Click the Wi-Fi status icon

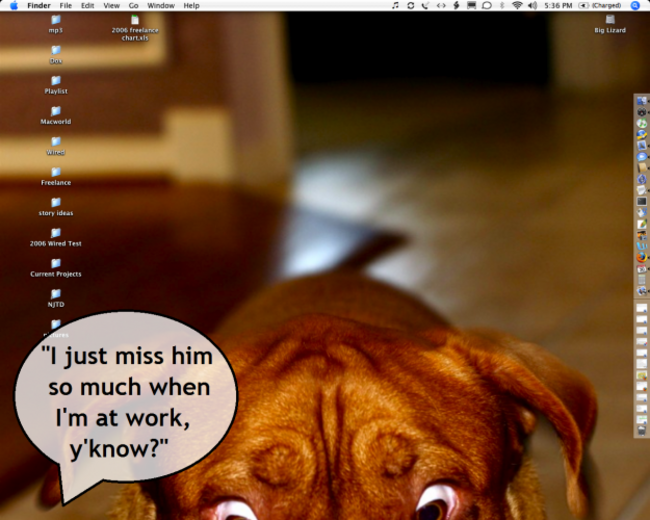pyautogui.click(x=517, y=5)
